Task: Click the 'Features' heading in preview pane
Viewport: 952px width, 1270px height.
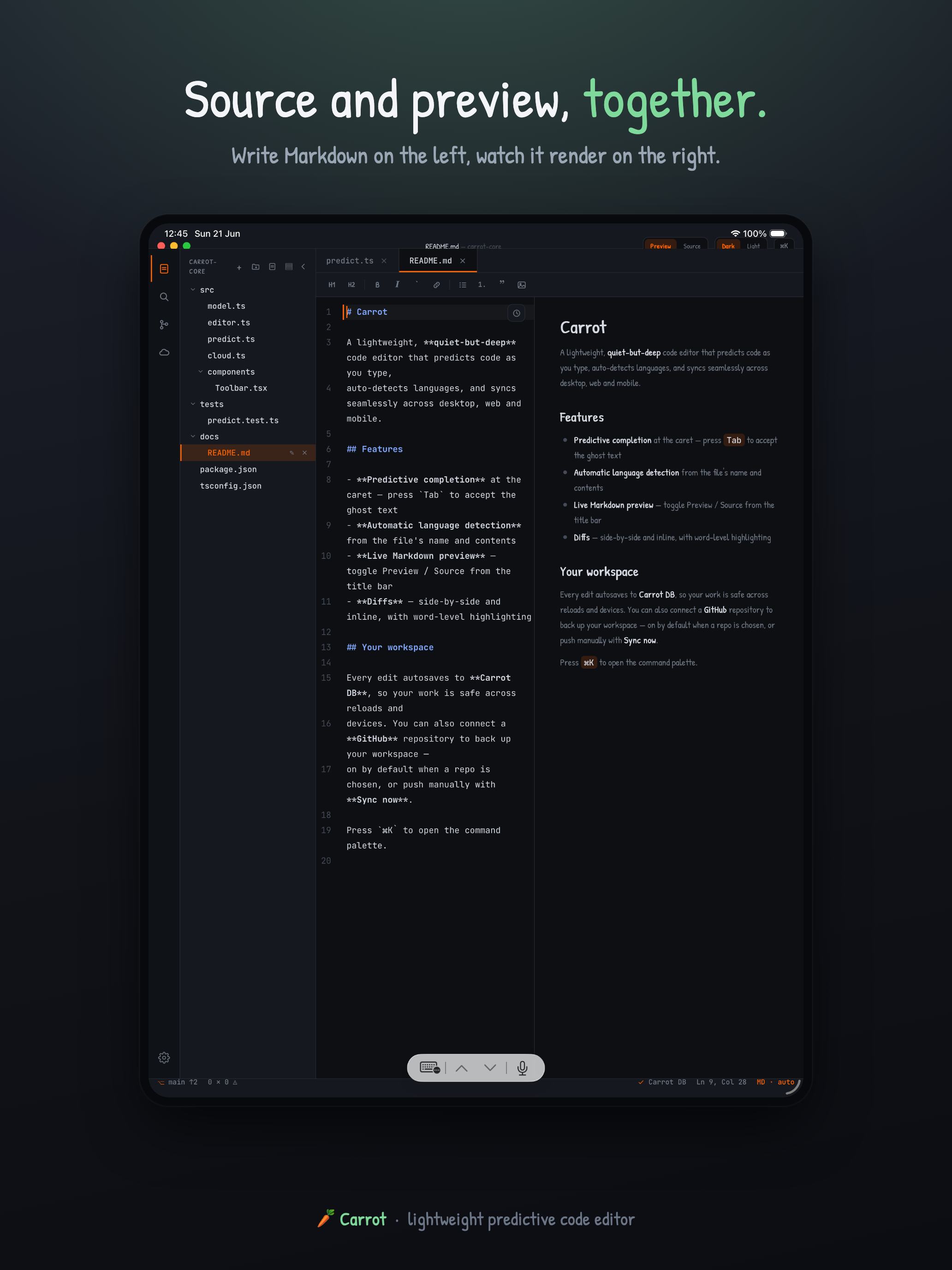Action: point(582,417)
